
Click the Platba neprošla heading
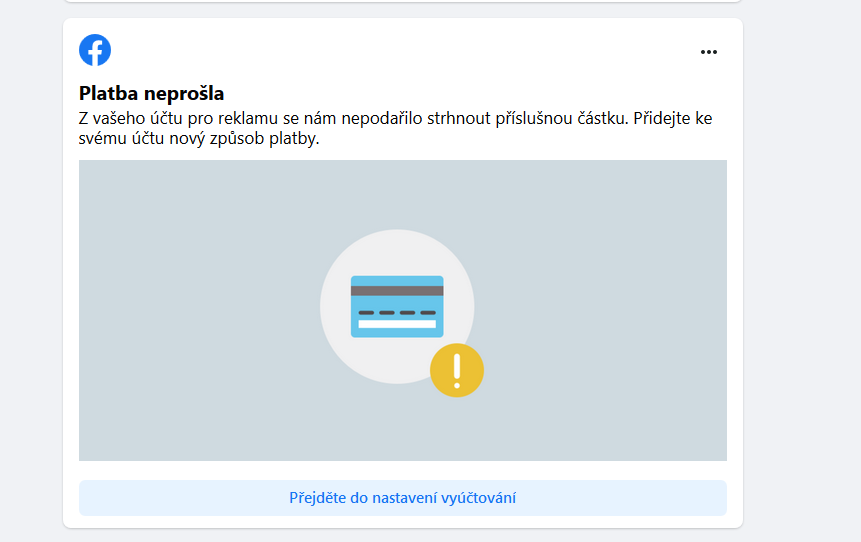(x=151, y=95)
